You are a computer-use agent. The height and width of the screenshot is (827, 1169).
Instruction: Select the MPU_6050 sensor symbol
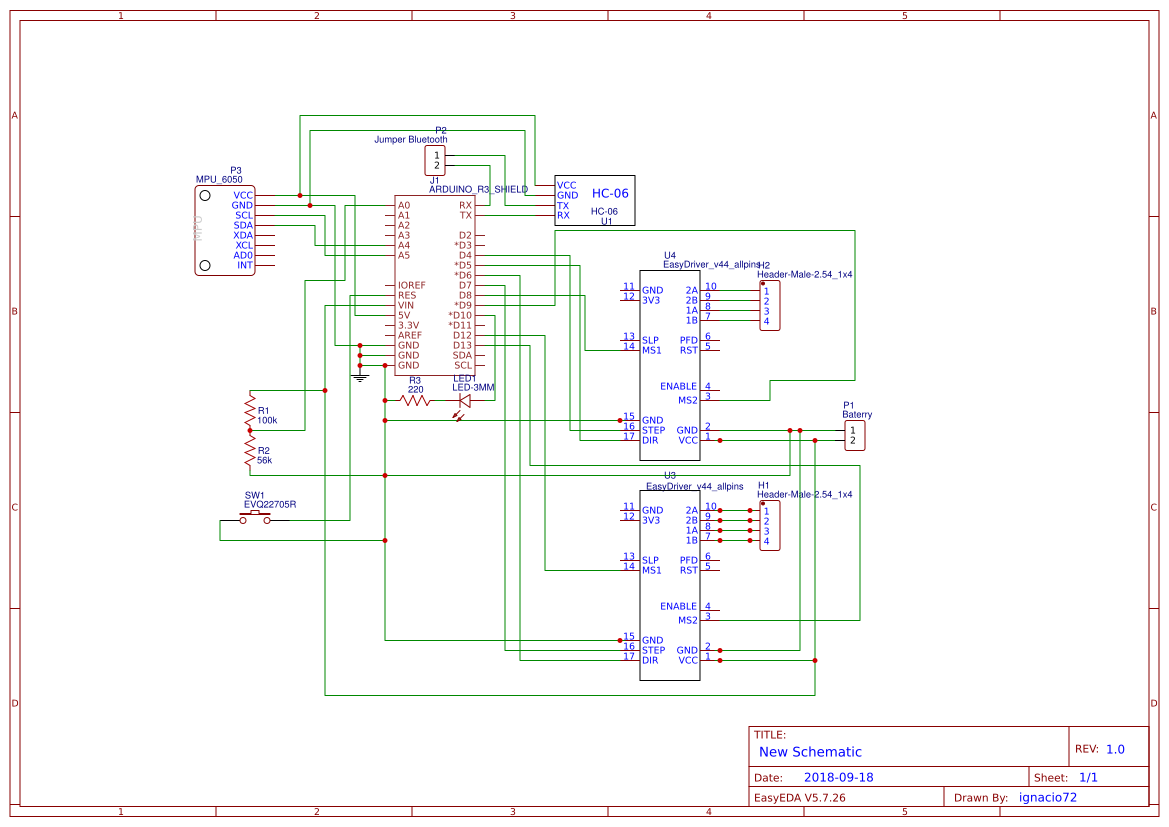pyautogui.click(x=225, y=228)
